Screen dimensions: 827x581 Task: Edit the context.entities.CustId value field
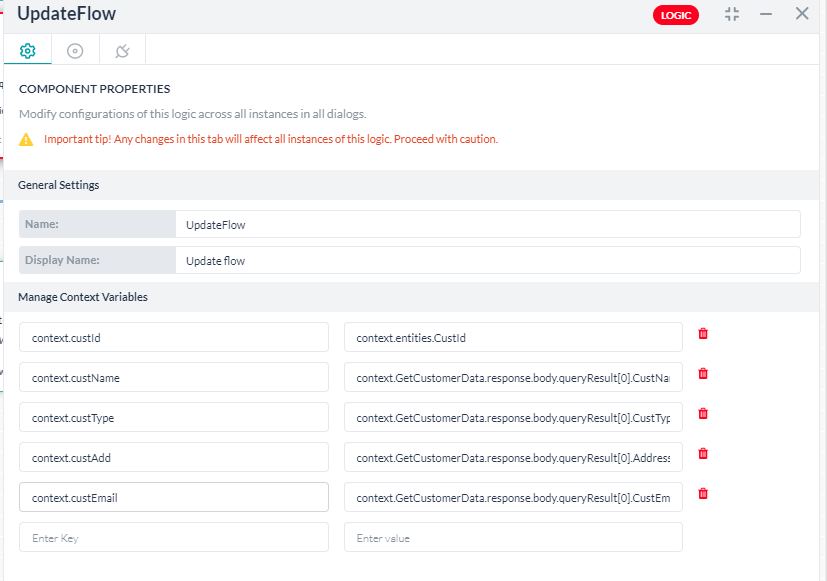click(512, 337)
